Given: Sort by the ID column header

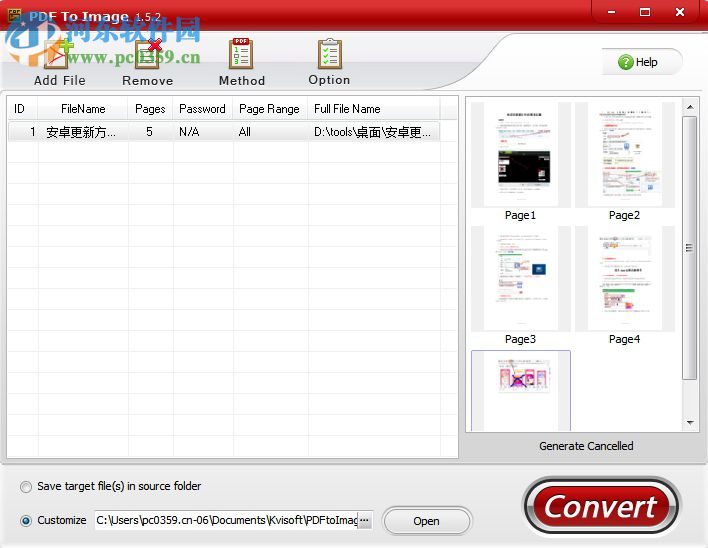Looking at the screenshot, I should pyautogui.click(x=23, y=109).
